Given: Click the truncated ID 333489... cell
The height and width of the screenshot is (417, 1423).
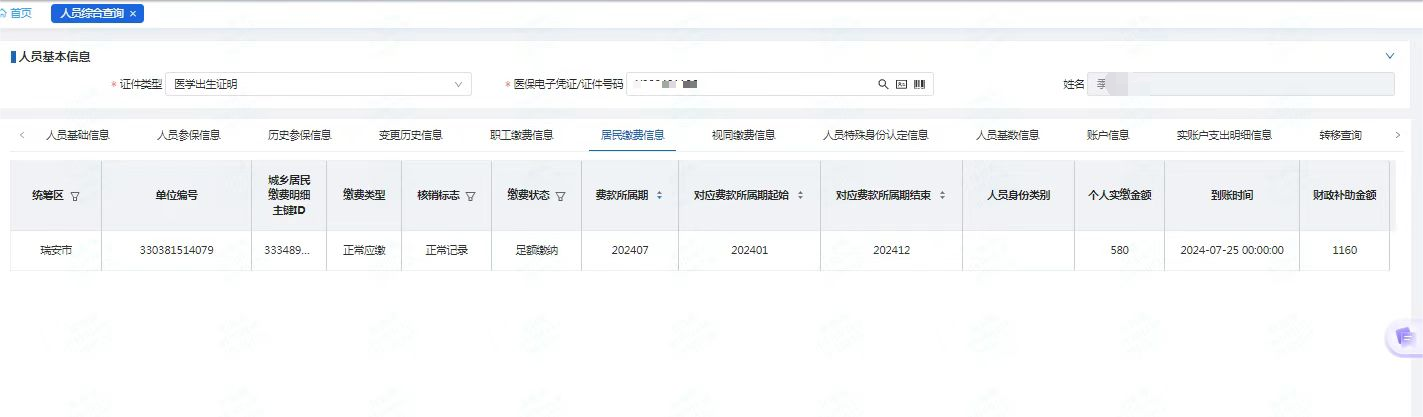Looking at the screenshot, I should pos(289,250).
